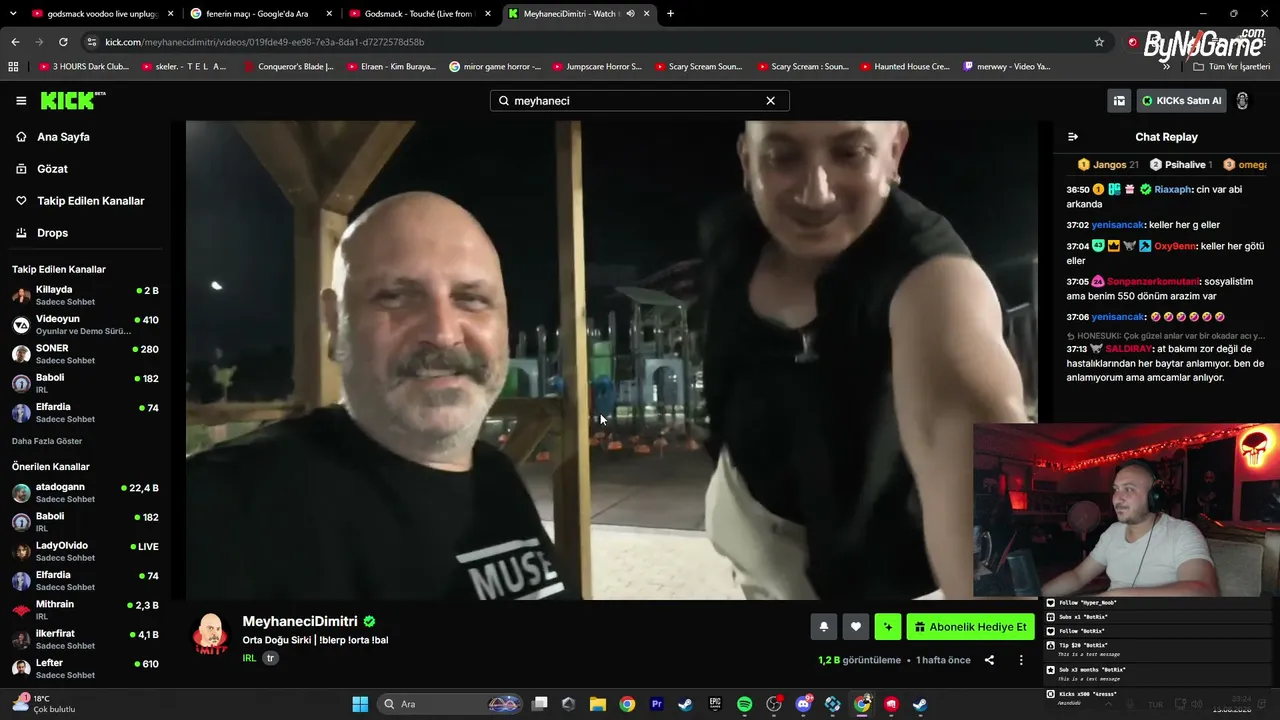Screen dimensions: 1280x720
Task: Click the notification bell button
Action: pos(823,627)
